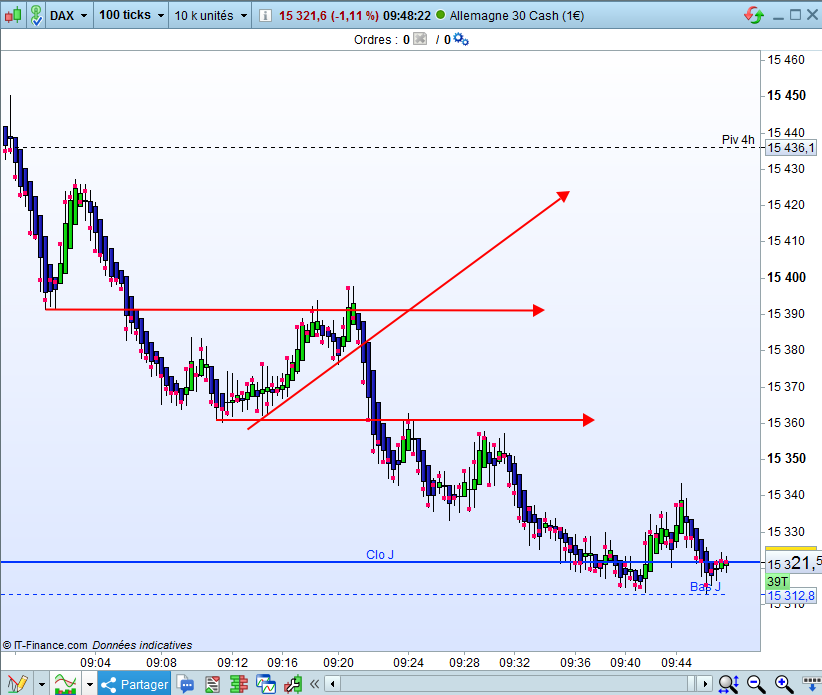The image size is (822, 695).
Task: Show instrument info via the i icon
Action: click(x=265, y=16)
